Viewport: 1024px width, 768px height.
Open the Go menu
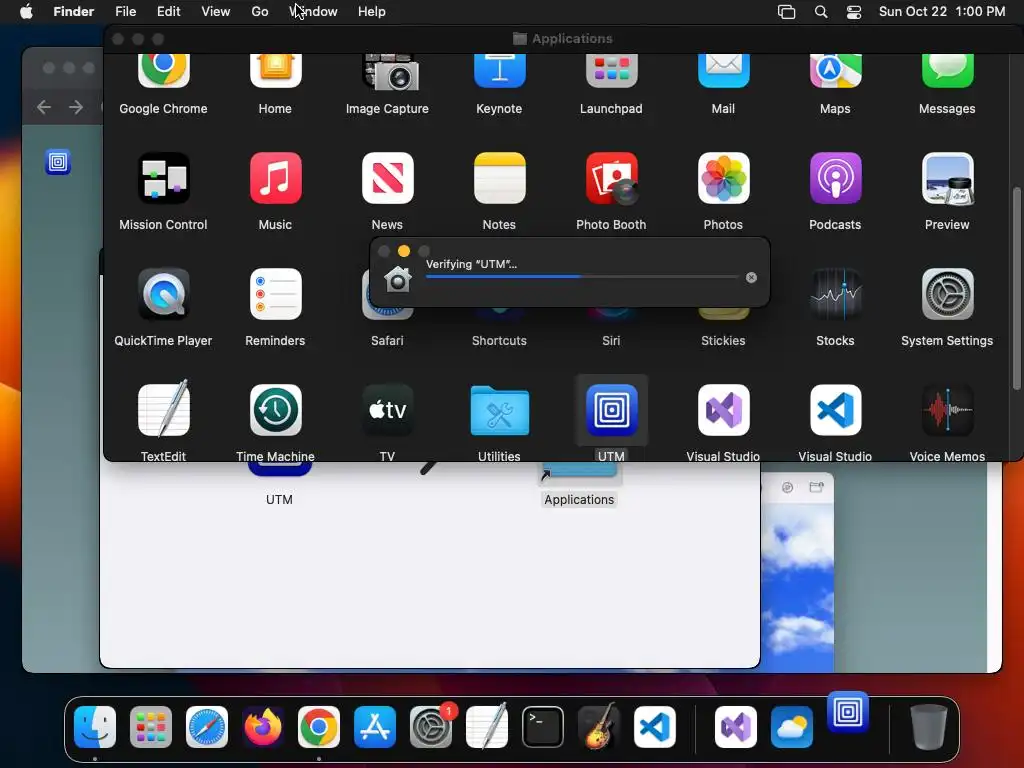(x=260, y=12)
